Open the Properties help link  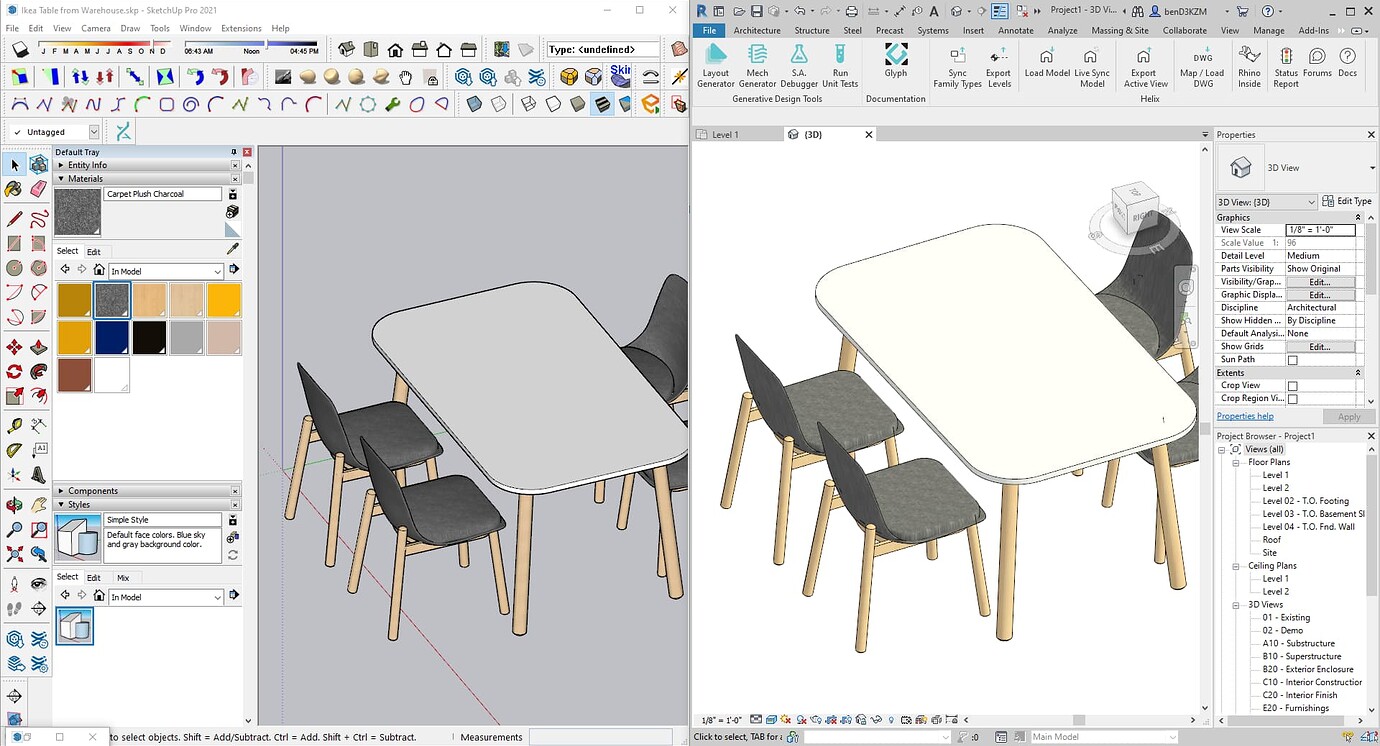coord(1245,416)
